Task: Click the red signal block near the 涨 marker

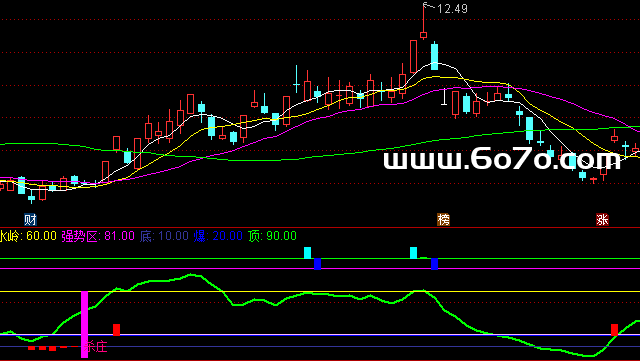Action: [614, 330]
